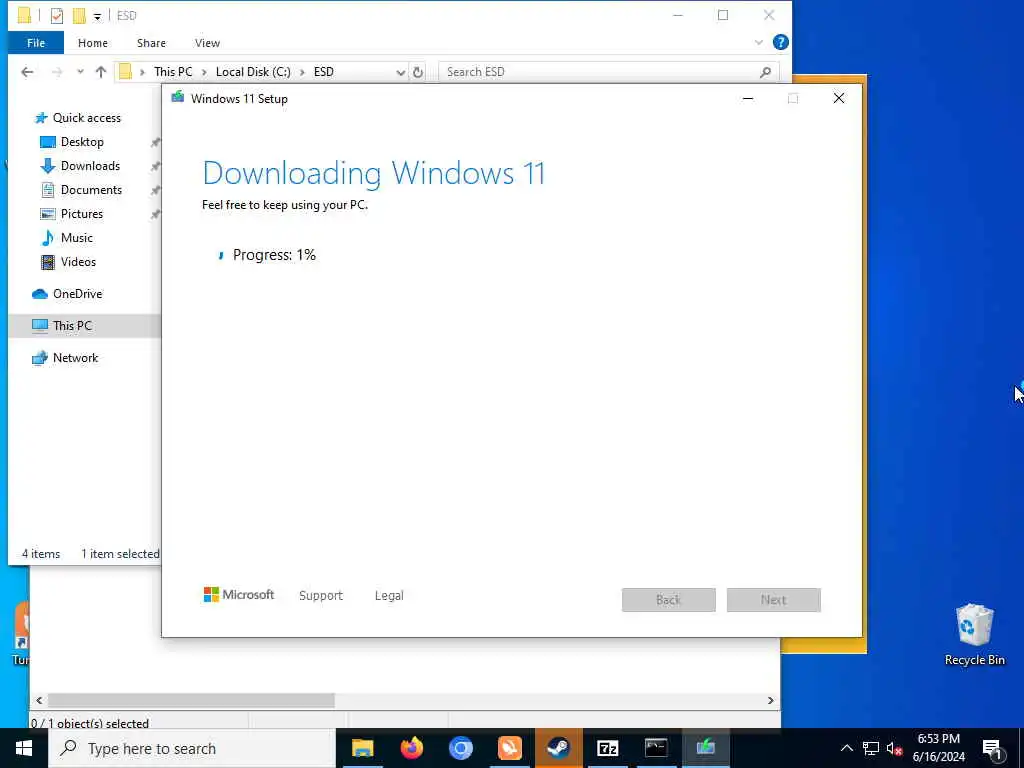Open the Customize Quick Access Toolbar dropdown
Image resolution: width=1024 pixels, height=768 pixels.
point(97,16)
